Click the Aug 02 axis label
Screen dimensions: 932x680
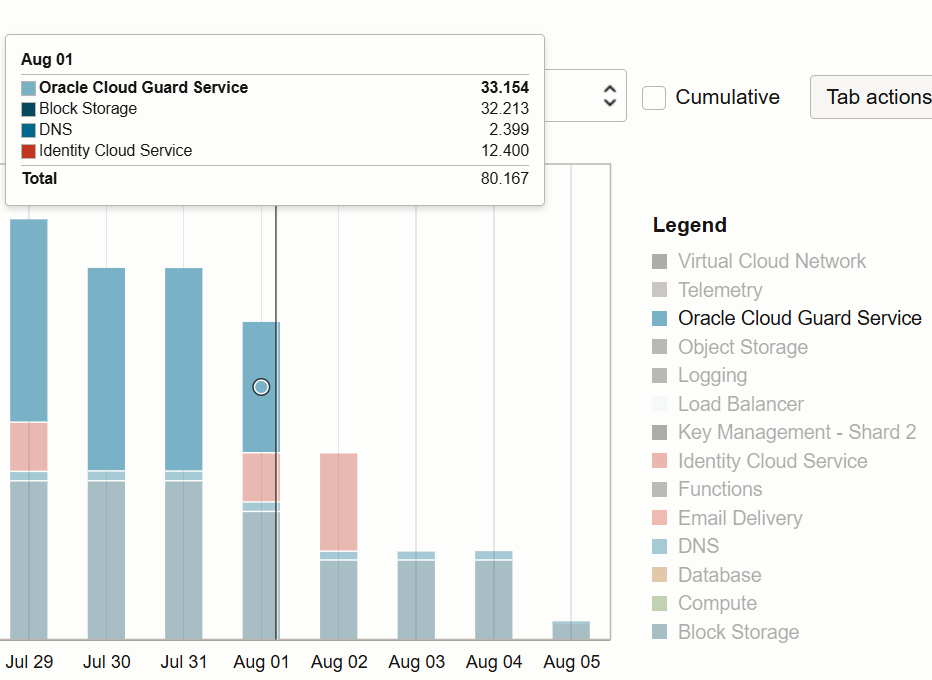(x=339, y=662)
